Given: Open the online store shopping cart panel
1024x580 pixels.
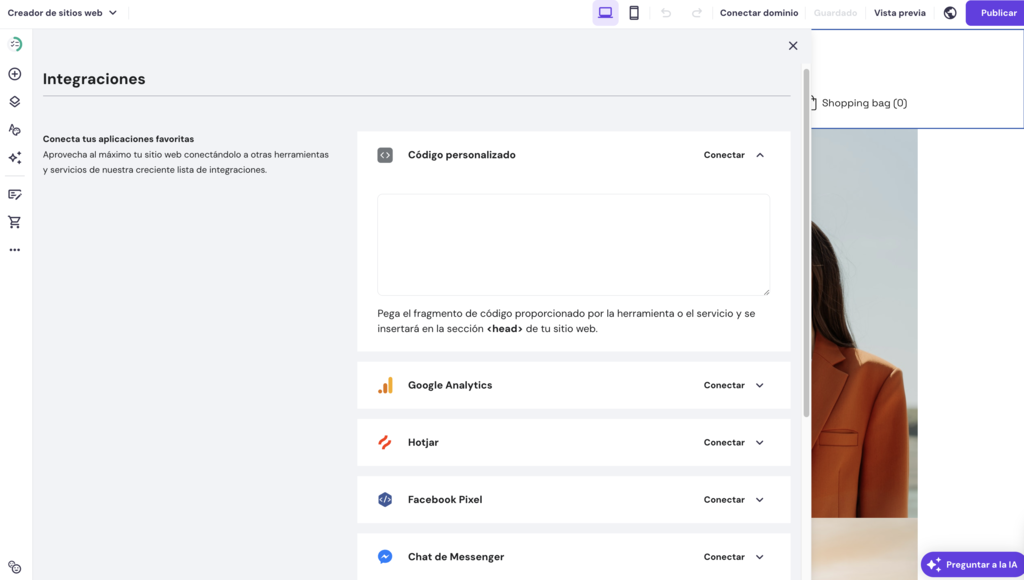Looking at the screenshot, I should tap(14, 221).
